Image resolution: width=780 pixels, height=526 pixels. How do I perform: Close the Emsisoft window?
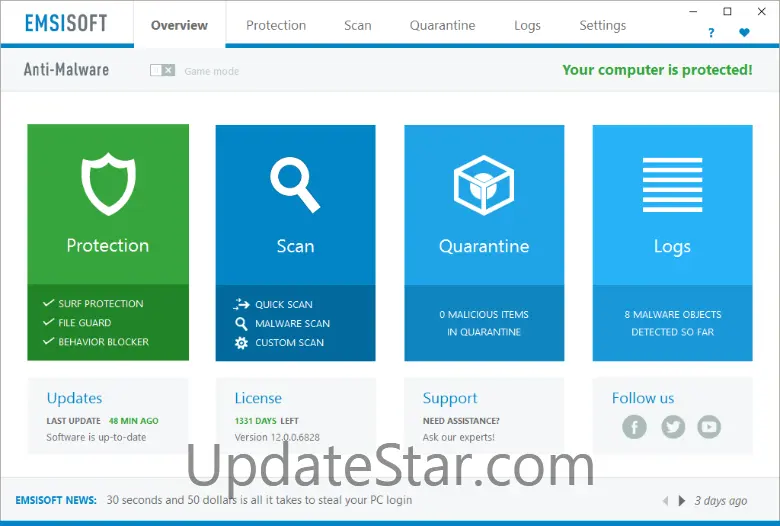pyautogui.click(x=762, y=11)
